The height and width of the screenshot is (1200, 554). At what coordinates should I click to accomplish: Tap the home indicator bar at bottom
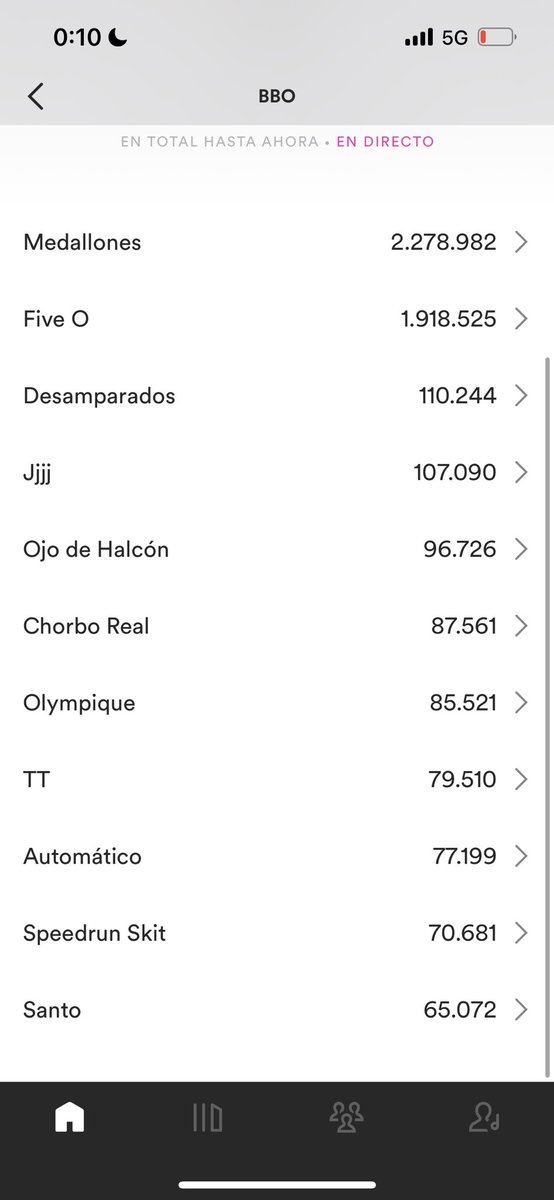coord(277,1185)
